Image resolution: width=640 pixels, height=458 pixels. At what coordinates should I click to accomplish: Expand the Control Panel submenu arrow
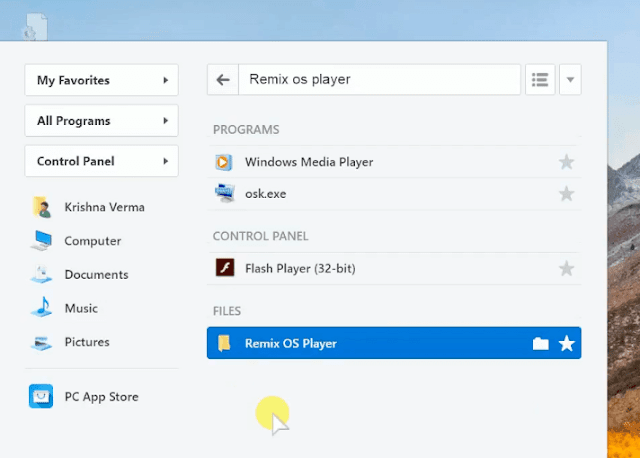click(x=165, y=161)
